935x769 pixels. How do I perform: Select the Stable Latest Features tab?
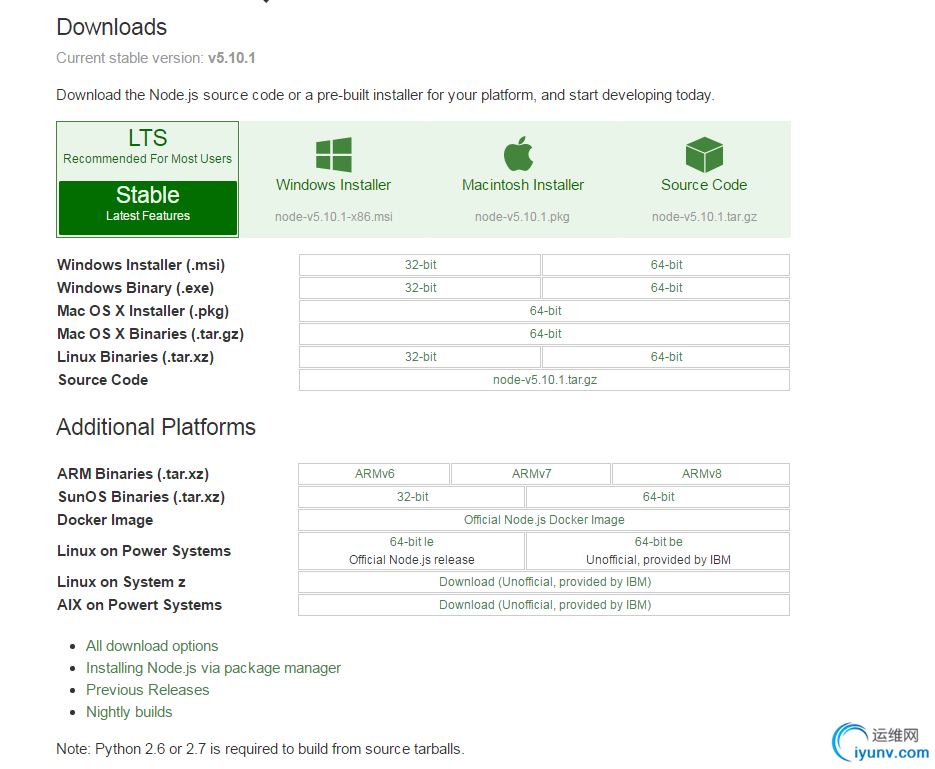click(x=148, y=207)
